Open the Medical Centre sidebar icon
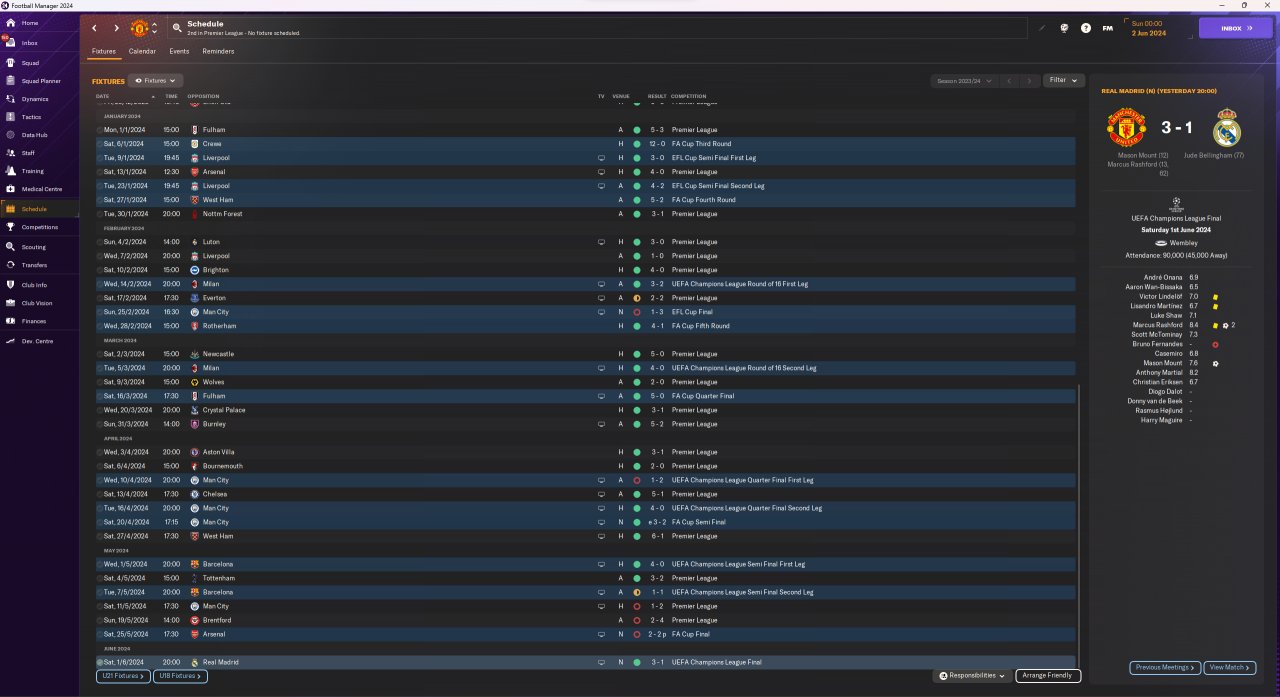1280x697 pixels. point(10,189)
